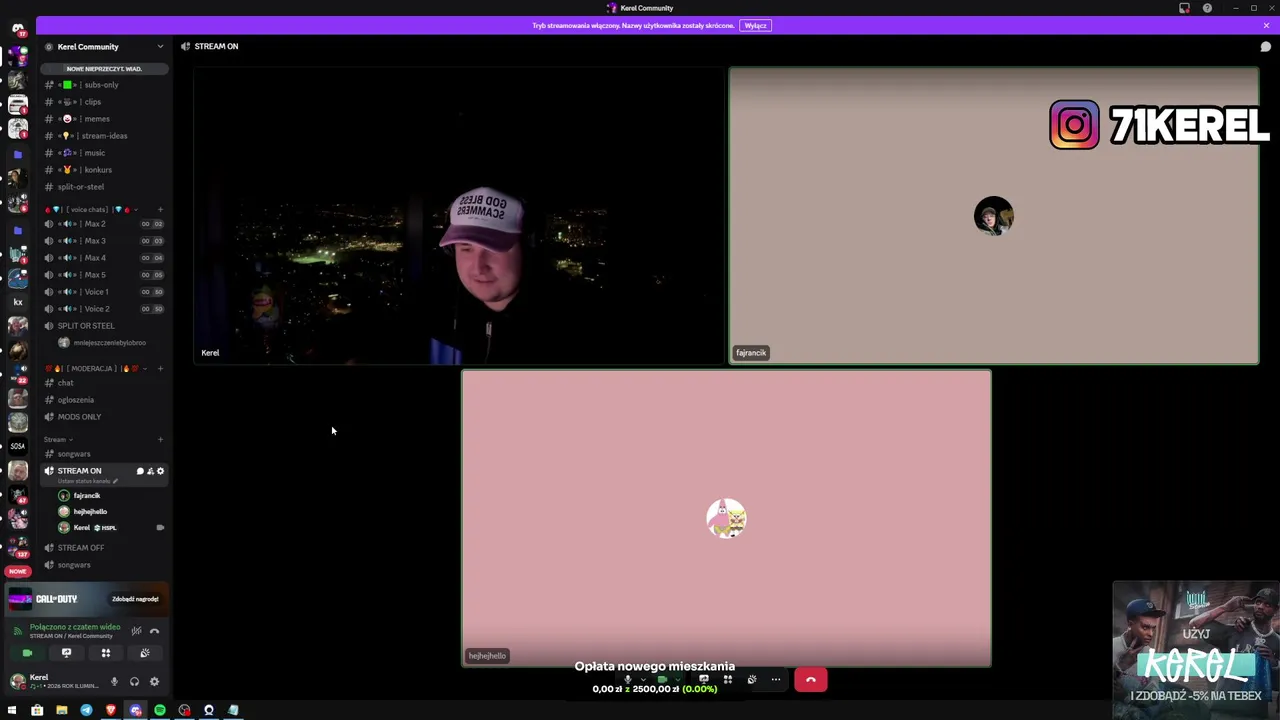Viewport: 1280px width, 720px height.
Task: Focus the fajrancik participant tile
Action: [x=994, y=216]
